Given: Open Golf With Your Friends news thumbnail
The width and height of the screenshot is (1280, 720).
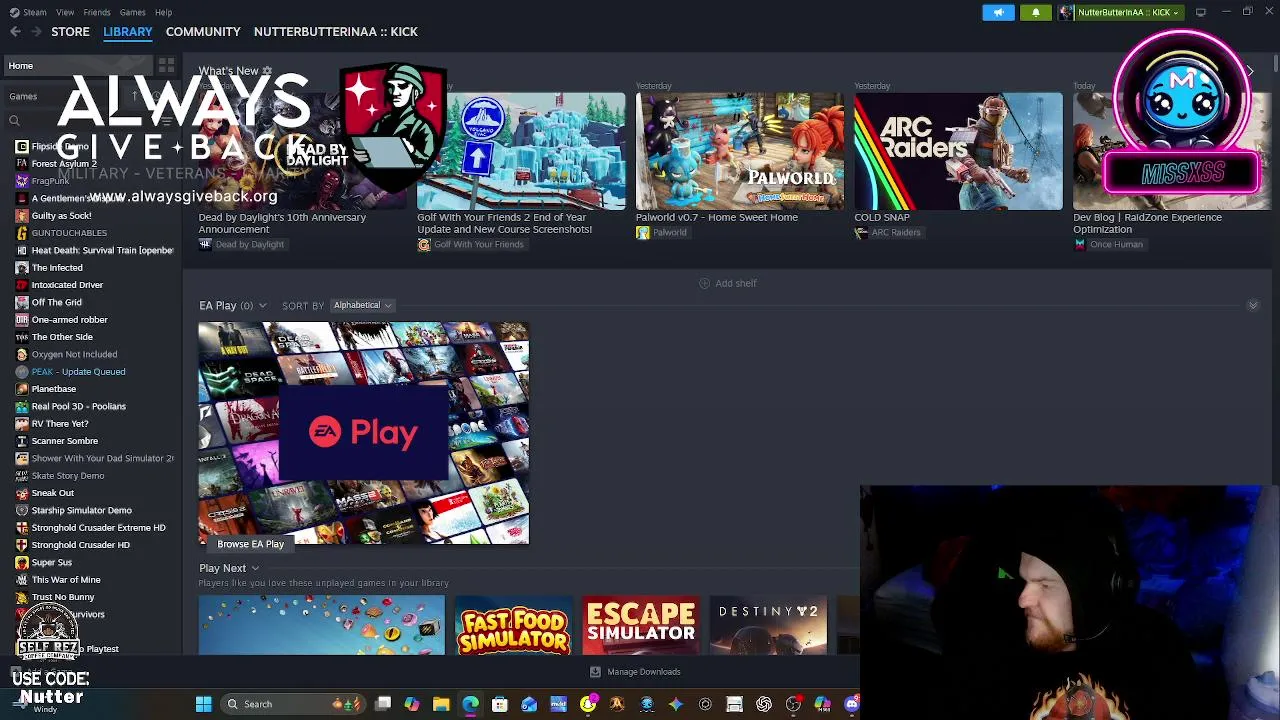Looking at the screenshot, I should click(521, 151).
